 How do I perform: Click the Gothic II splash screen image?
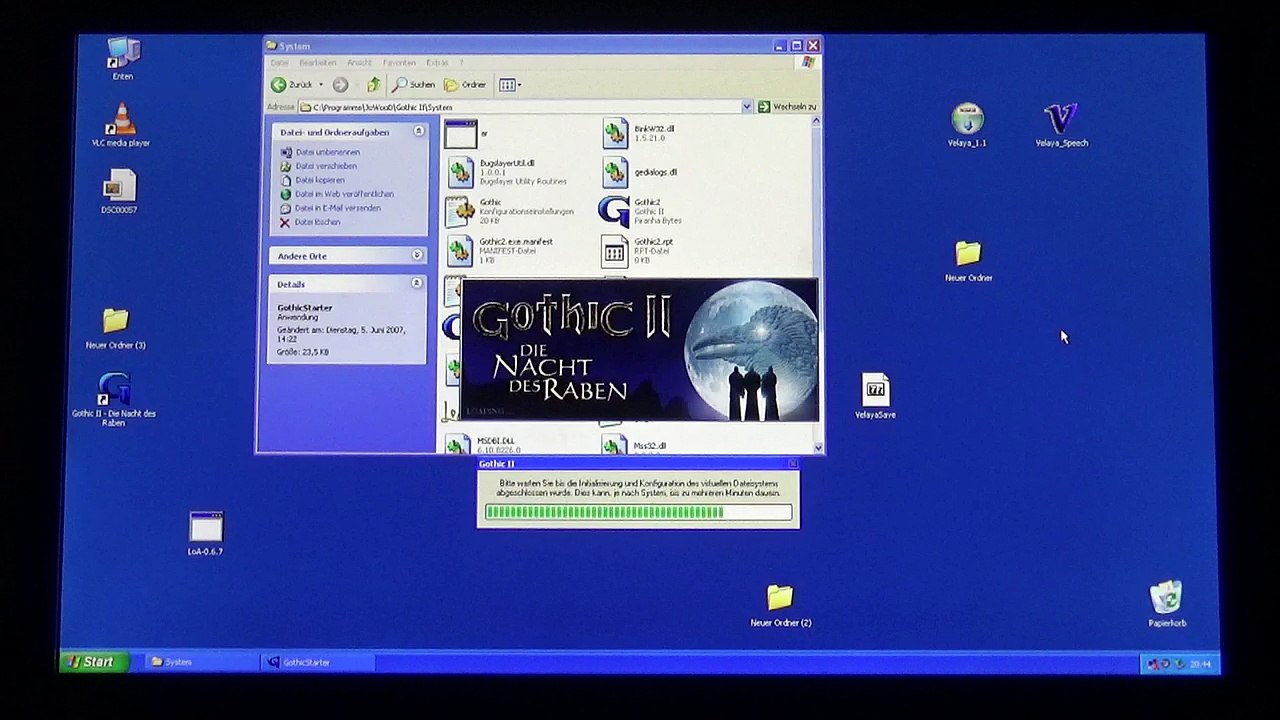point(639,349)
